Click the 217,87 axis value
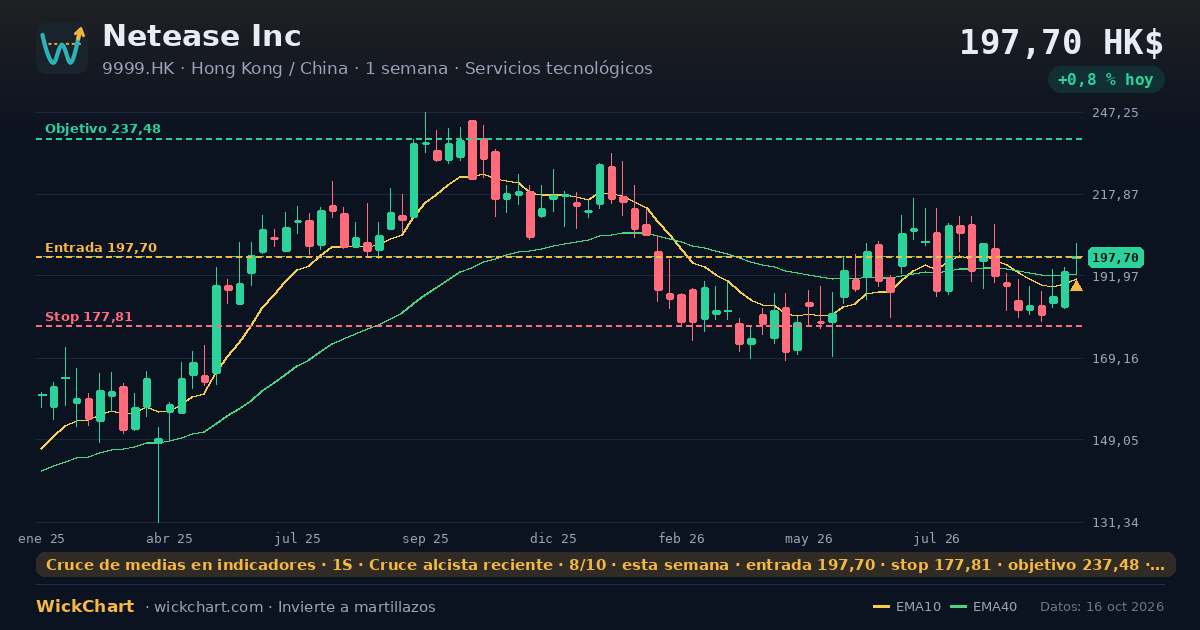 (x=1115, y=194)
